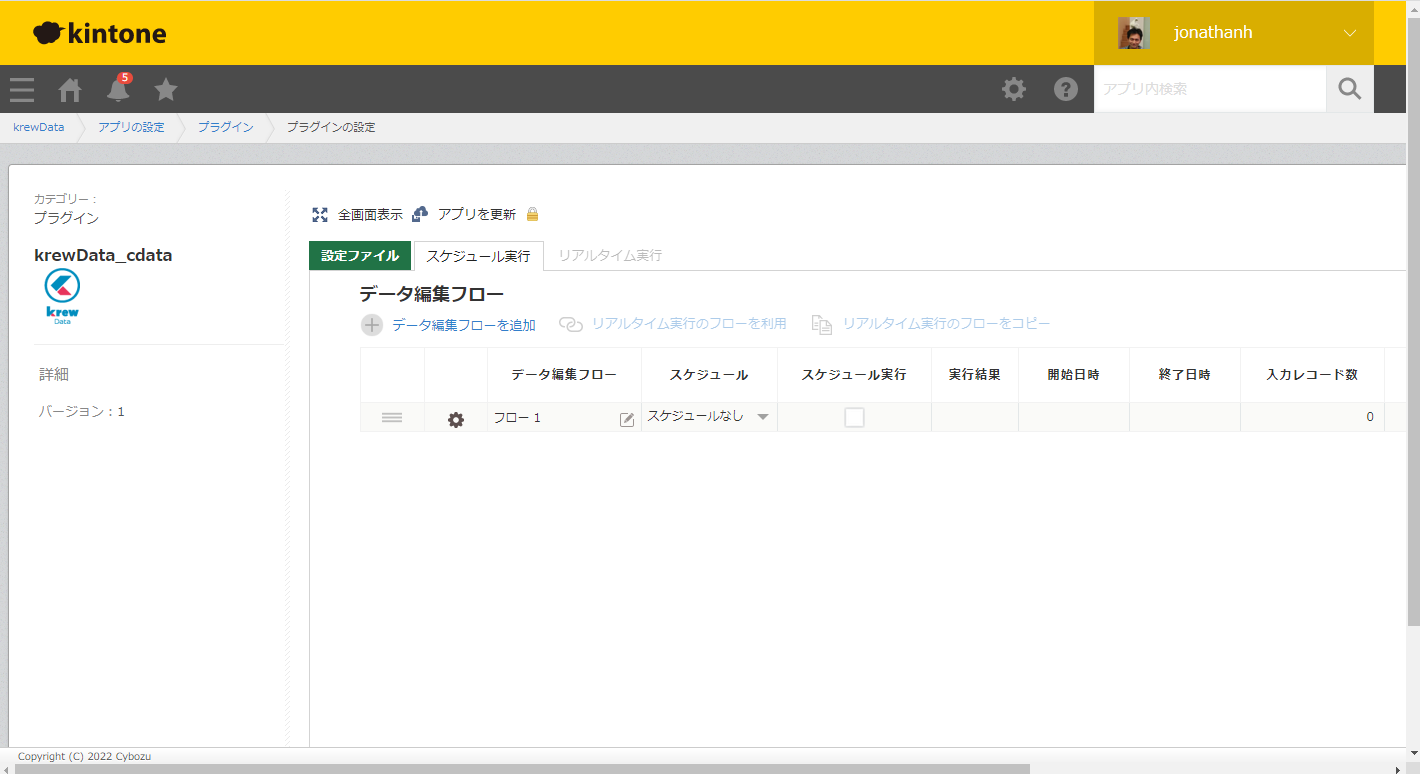Click the 全画面表示 label
Screen dimensions: 1420x774
(370, 214)
